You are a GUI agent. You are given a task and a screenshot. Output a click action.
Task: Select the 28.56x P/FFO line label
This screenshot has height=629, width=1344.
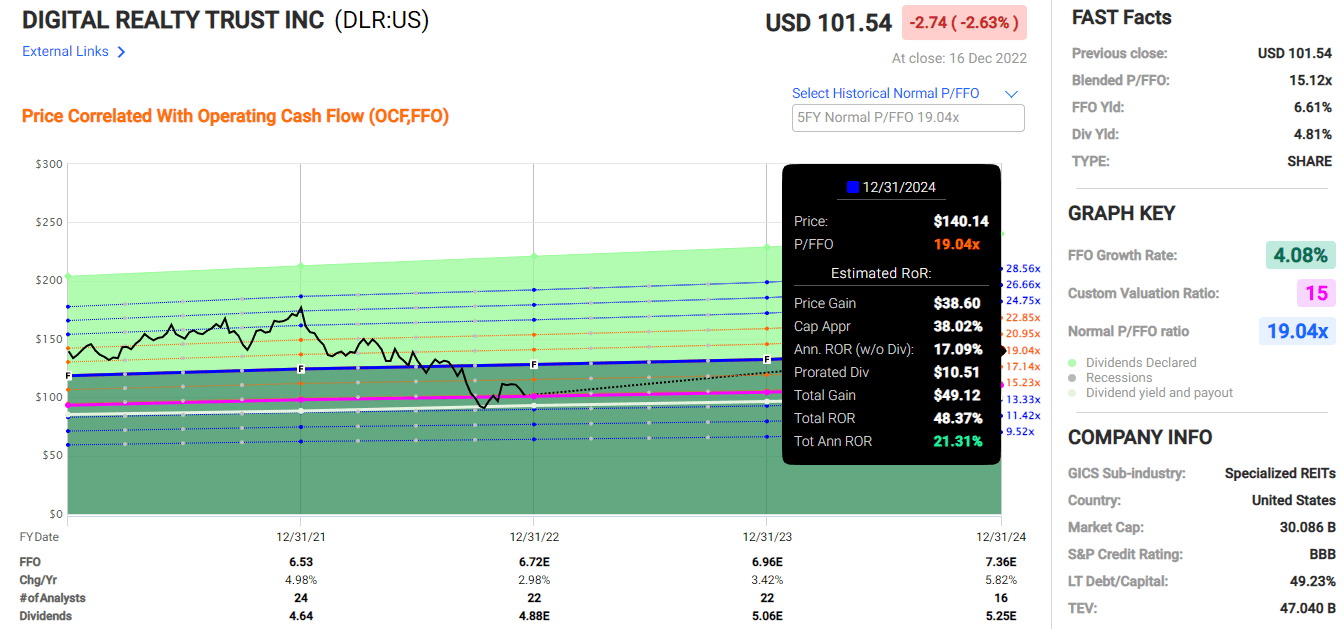1023,268
